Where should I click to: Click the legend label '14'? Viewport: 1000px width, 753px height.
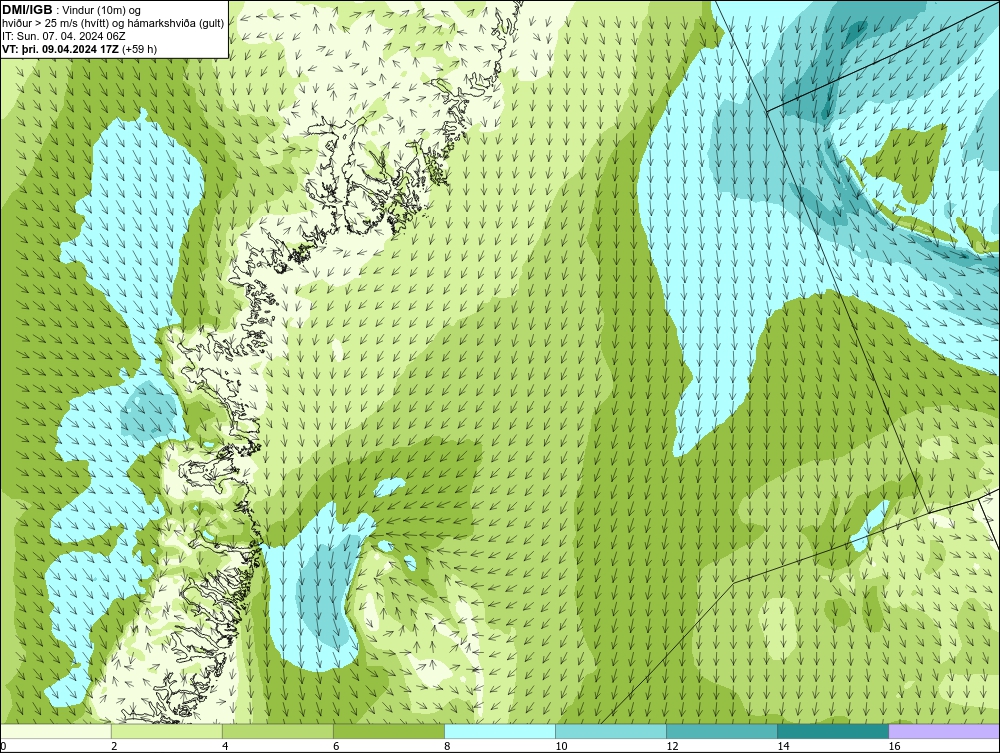pyautogui.click(x=783, y=746)
